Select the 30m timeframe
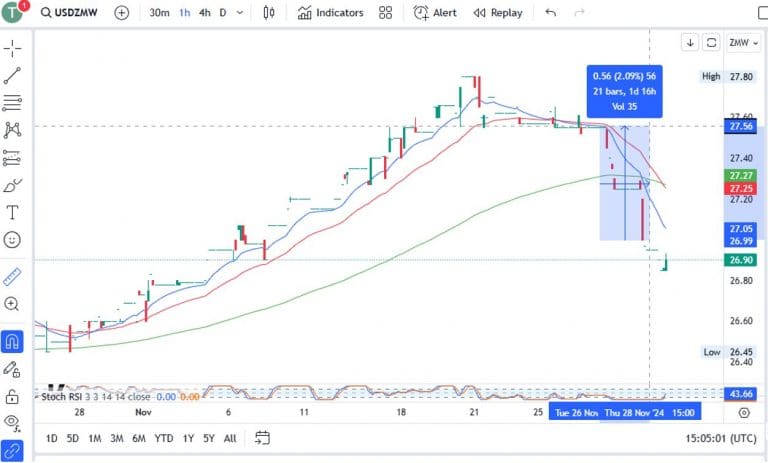Image resolution: width=768 pixels, height=463 pixels. click(x=159, y=13)
